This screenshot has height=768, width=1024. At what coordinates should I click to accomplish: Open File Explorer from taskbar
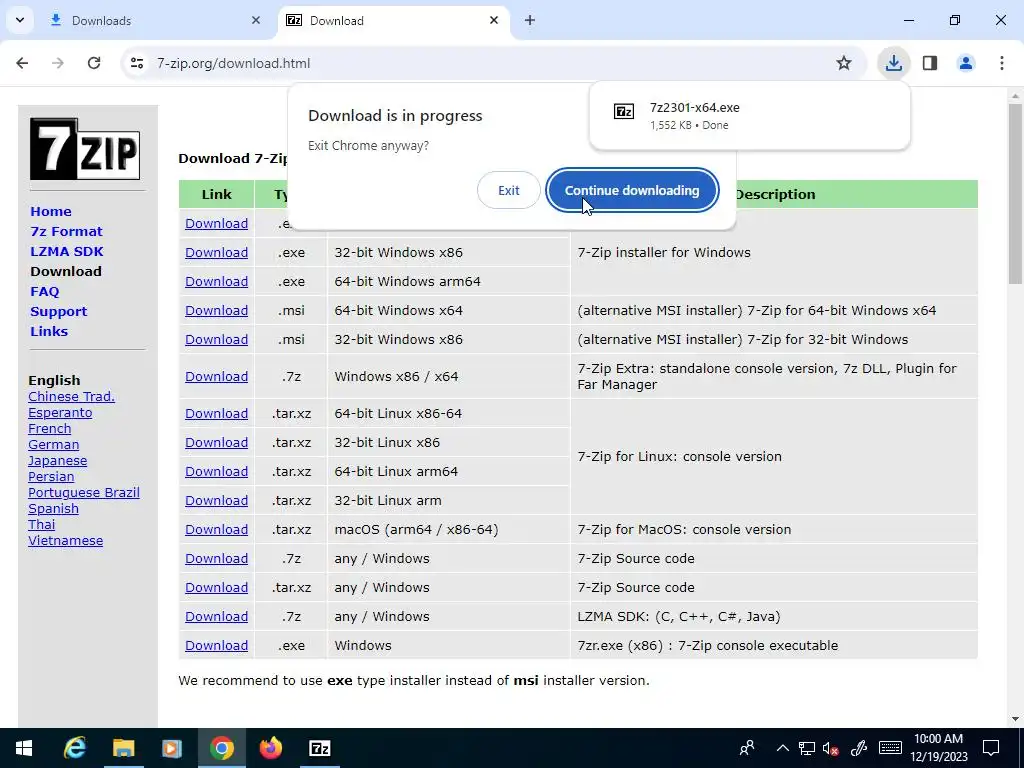(123, 748)
